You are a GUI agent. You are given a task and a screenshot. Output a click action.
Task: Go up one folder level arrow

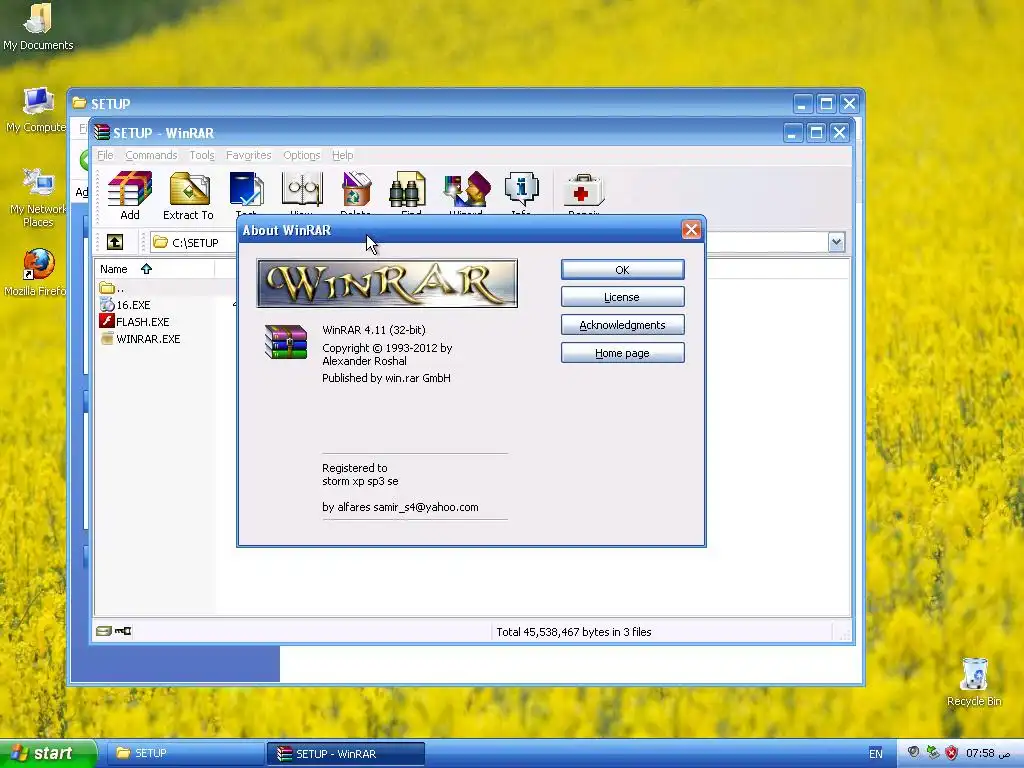pos(115,242)
